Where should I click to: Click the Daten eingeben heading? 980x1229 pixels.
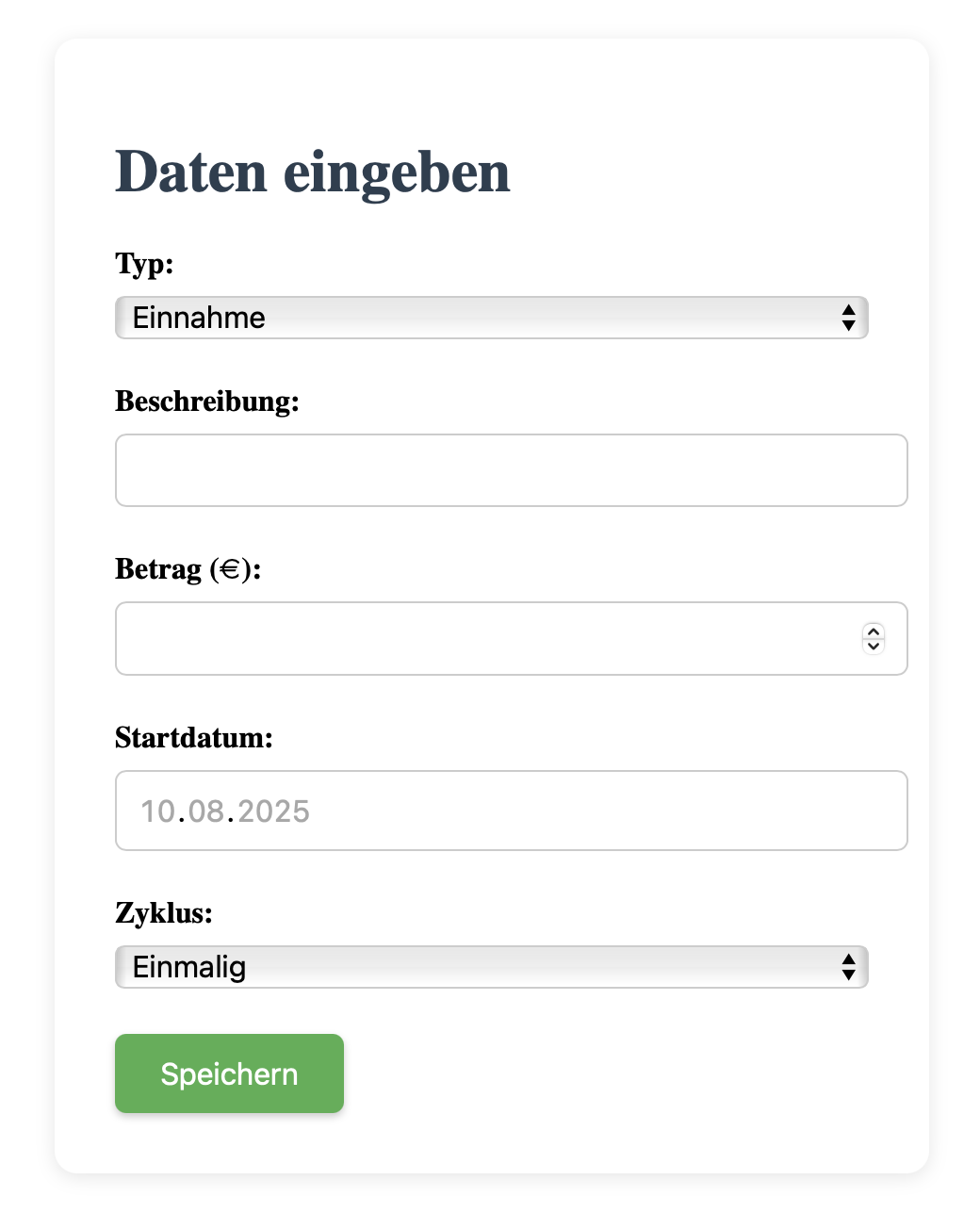coord(312,172)
